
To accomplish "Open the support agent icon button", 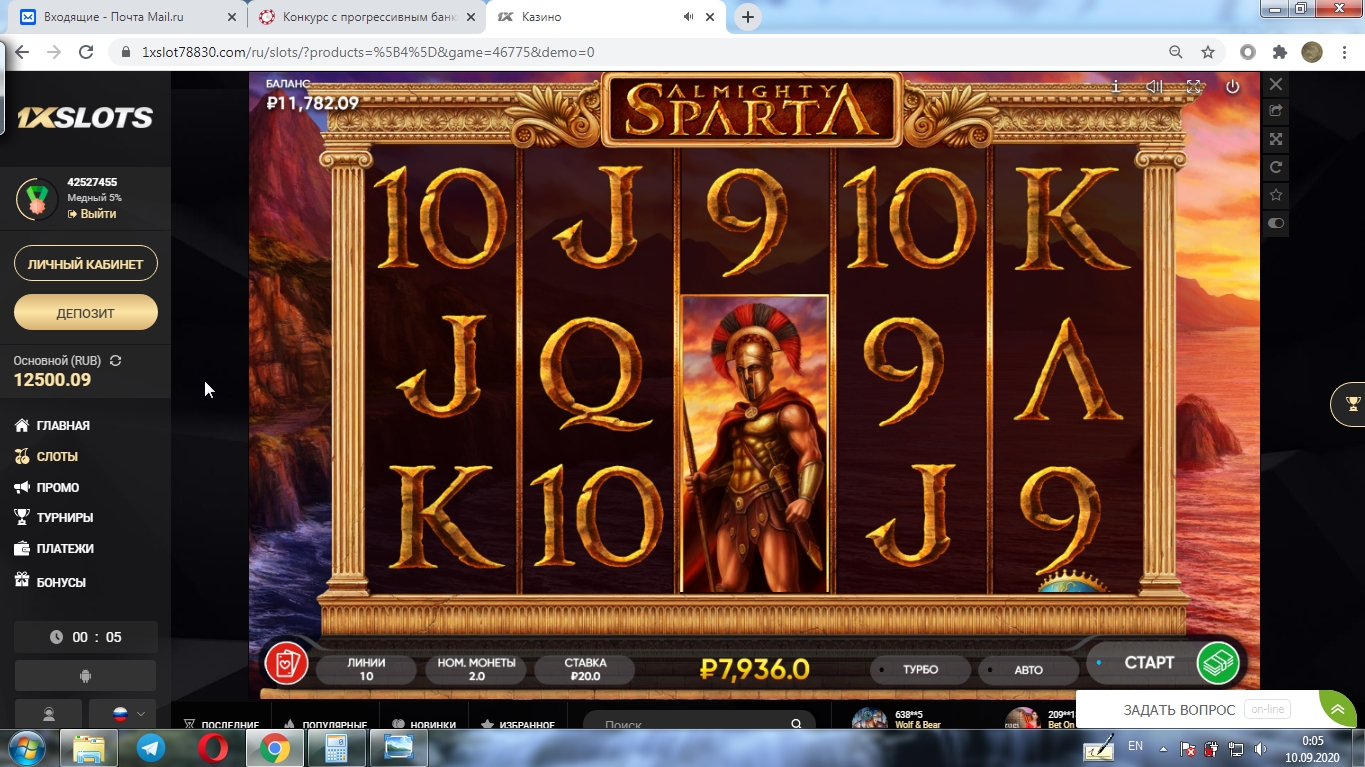I will 48,715.
